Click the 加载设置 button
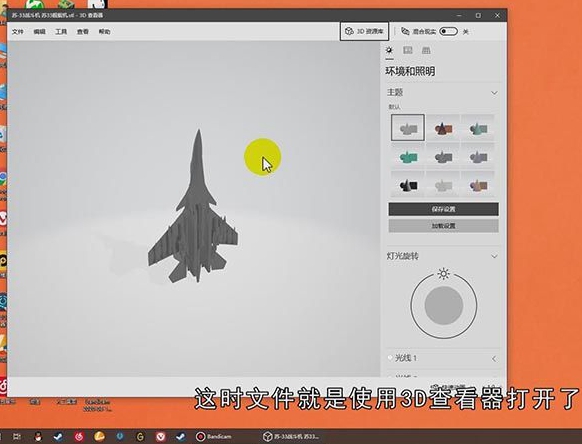The image size is (582, 444). (444, 226)
